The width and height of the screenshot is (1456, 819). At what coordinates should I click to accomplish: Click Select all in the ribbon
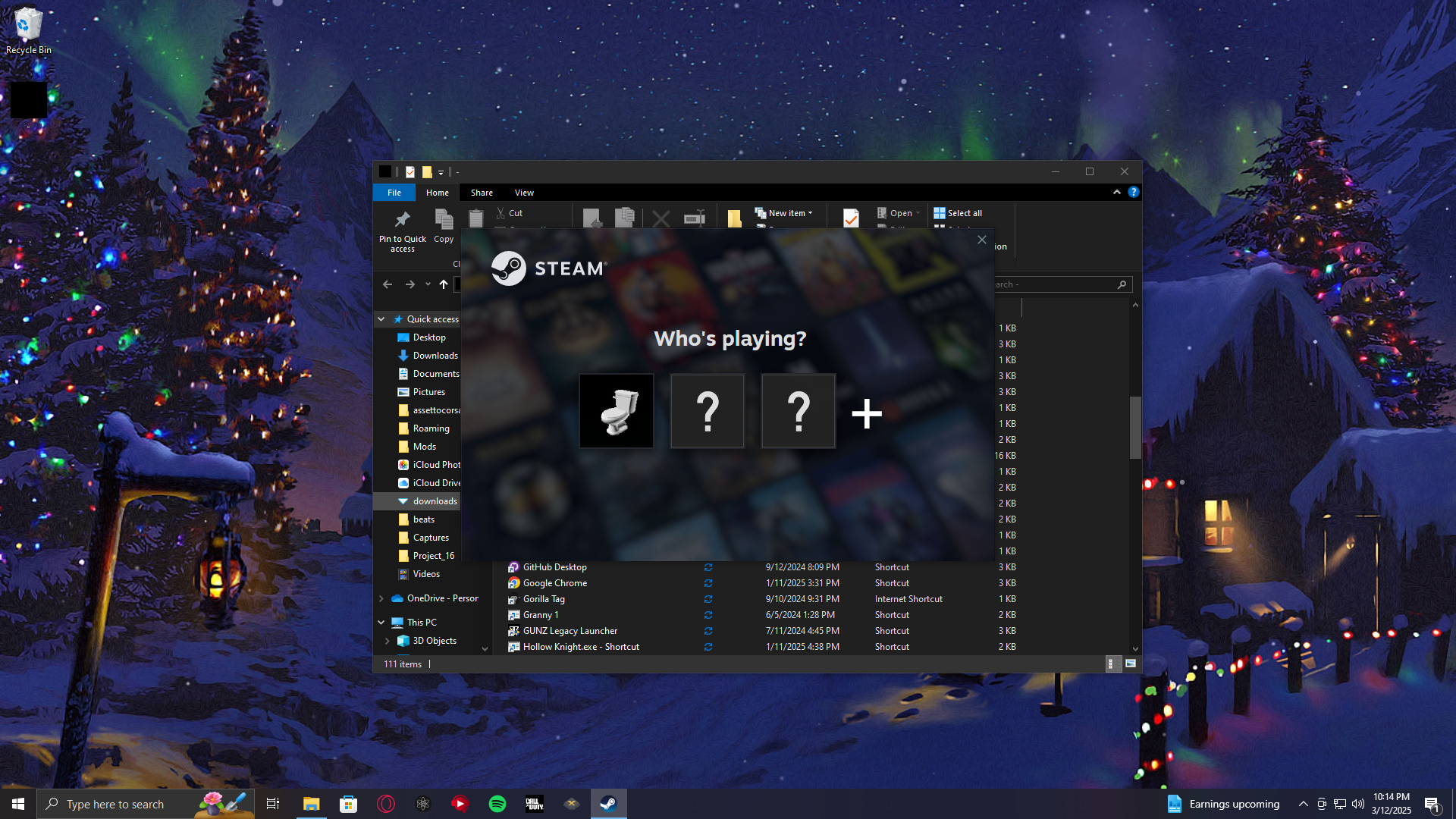pos(958,213)
